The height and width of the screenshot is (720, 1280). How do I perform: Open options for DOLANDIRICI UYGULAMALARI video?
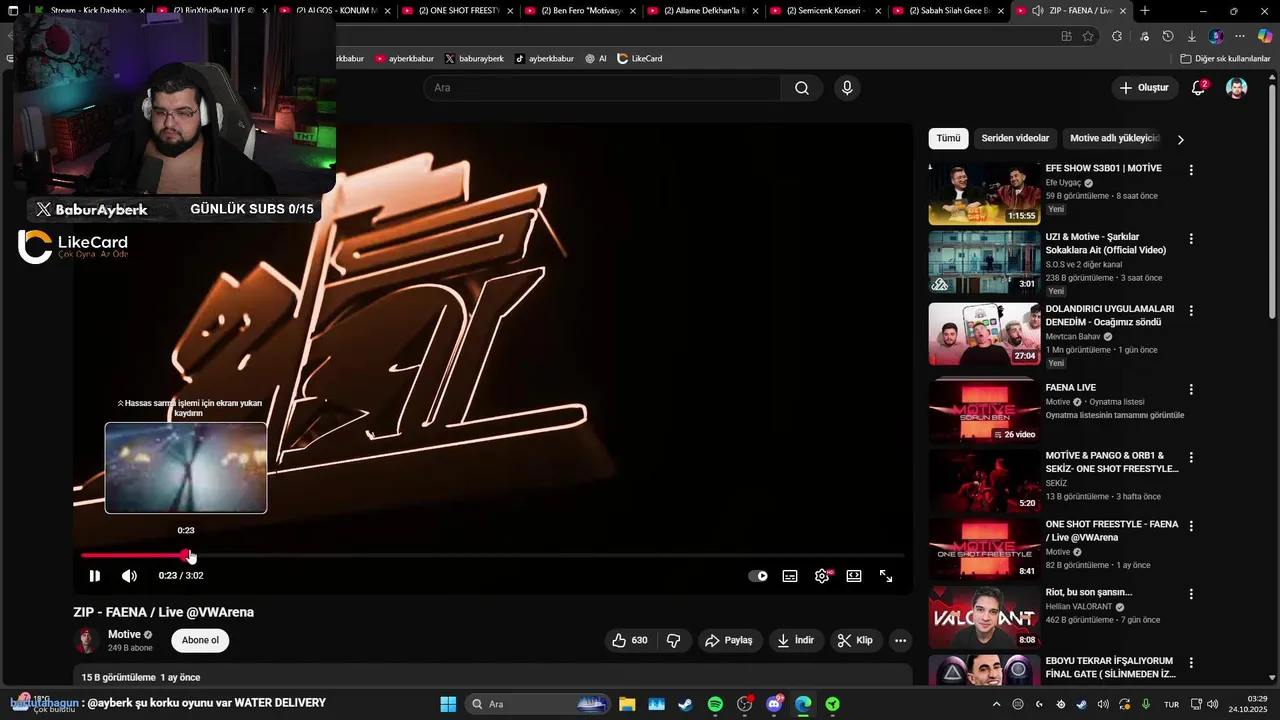tap(1191, 310)
